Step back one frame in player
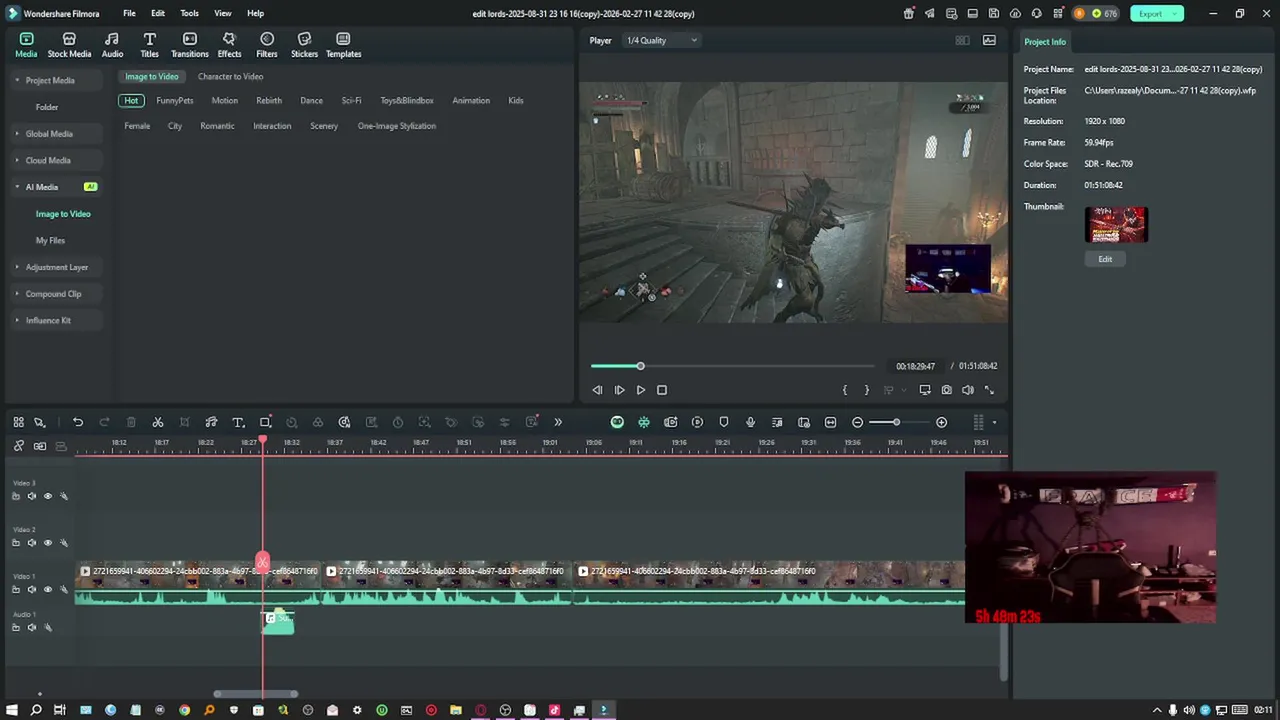Image resolution: width=1280 pixels, height=720 pixels. (x=597, y=390)
